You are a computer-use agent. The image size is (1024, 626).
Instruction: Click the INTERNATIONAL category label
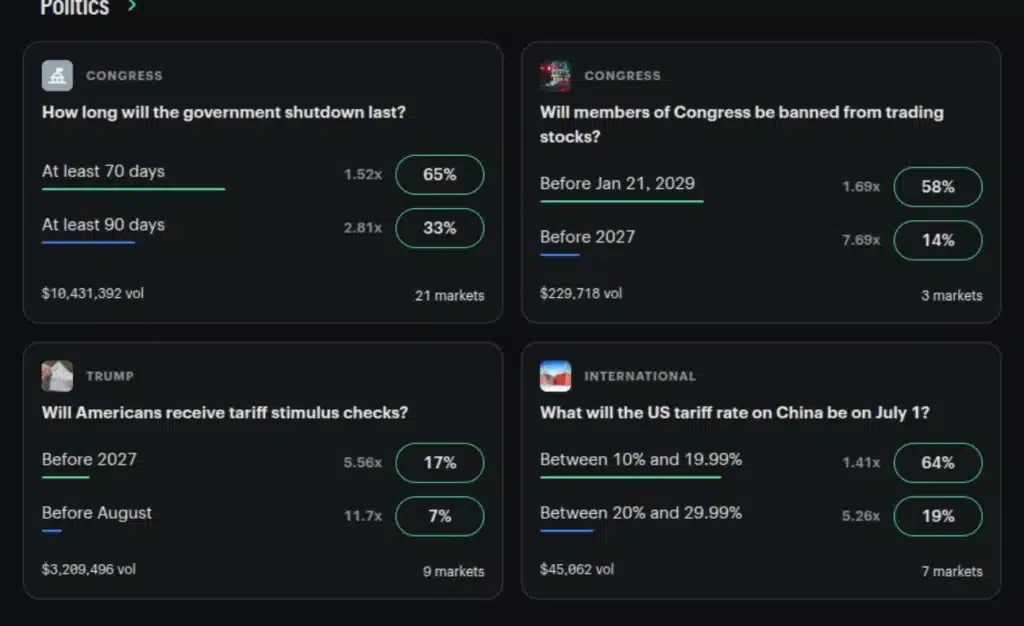coord(639,376)
